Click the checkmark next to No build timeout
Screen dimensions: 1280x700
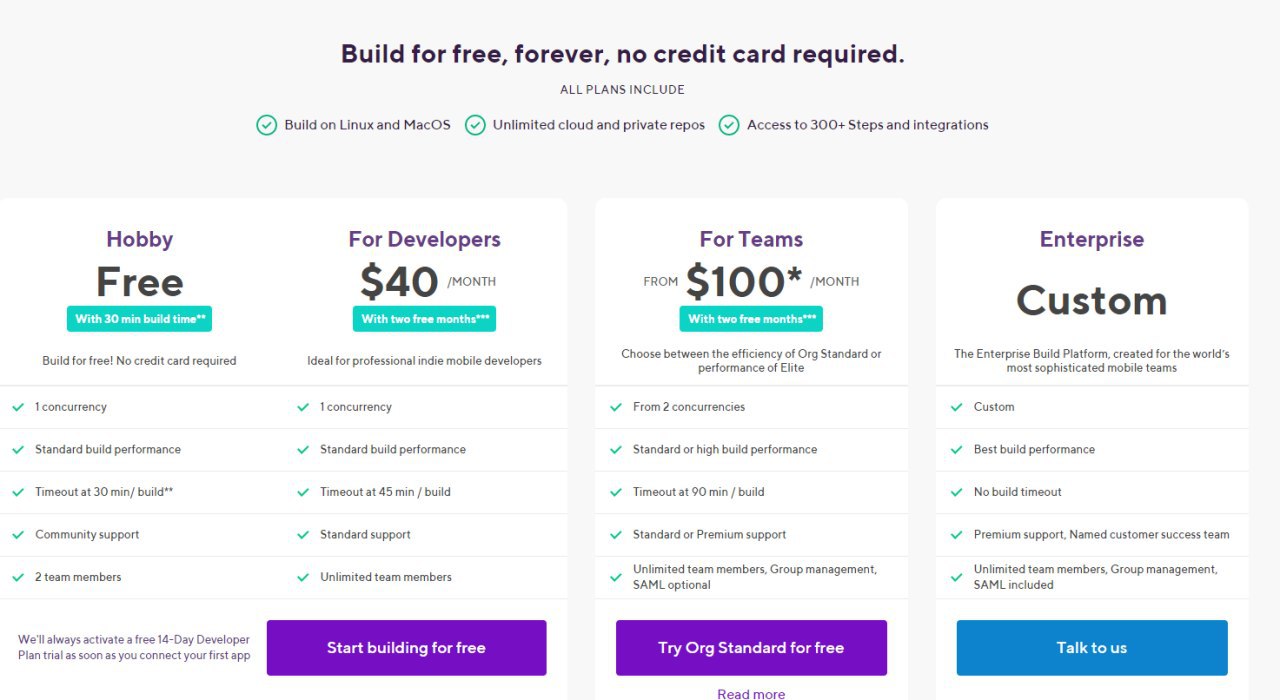[x=957, y=492]
